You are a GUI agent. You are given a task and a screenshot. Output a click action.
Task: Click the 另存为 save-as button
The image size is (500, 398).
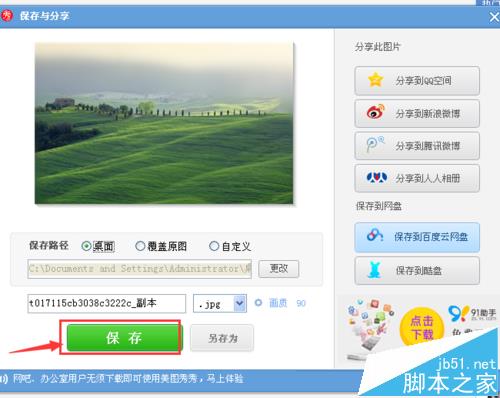222,338
